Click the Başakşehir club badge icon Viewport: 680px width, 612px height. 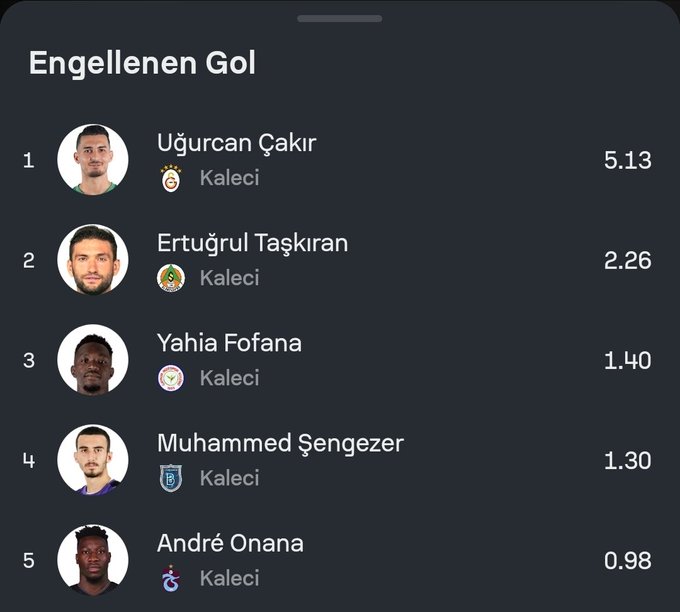click(171, 478)
